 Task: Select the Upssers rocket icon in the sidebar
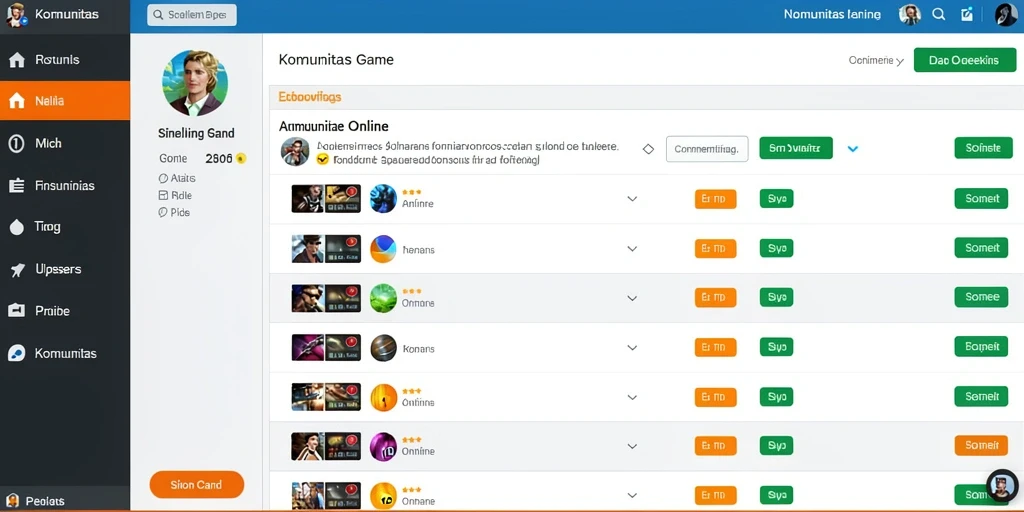(x=17, y=270)
